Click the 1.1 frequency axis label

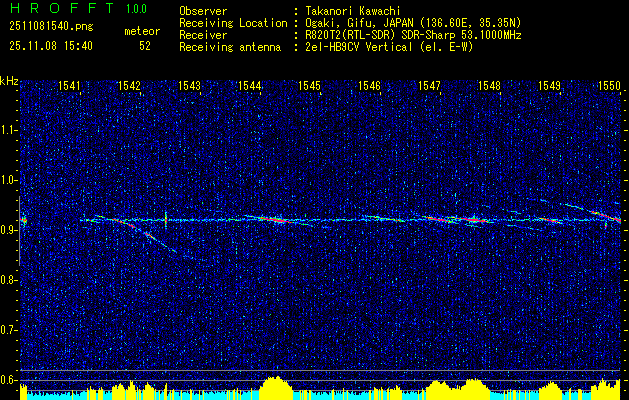[9, 130]
